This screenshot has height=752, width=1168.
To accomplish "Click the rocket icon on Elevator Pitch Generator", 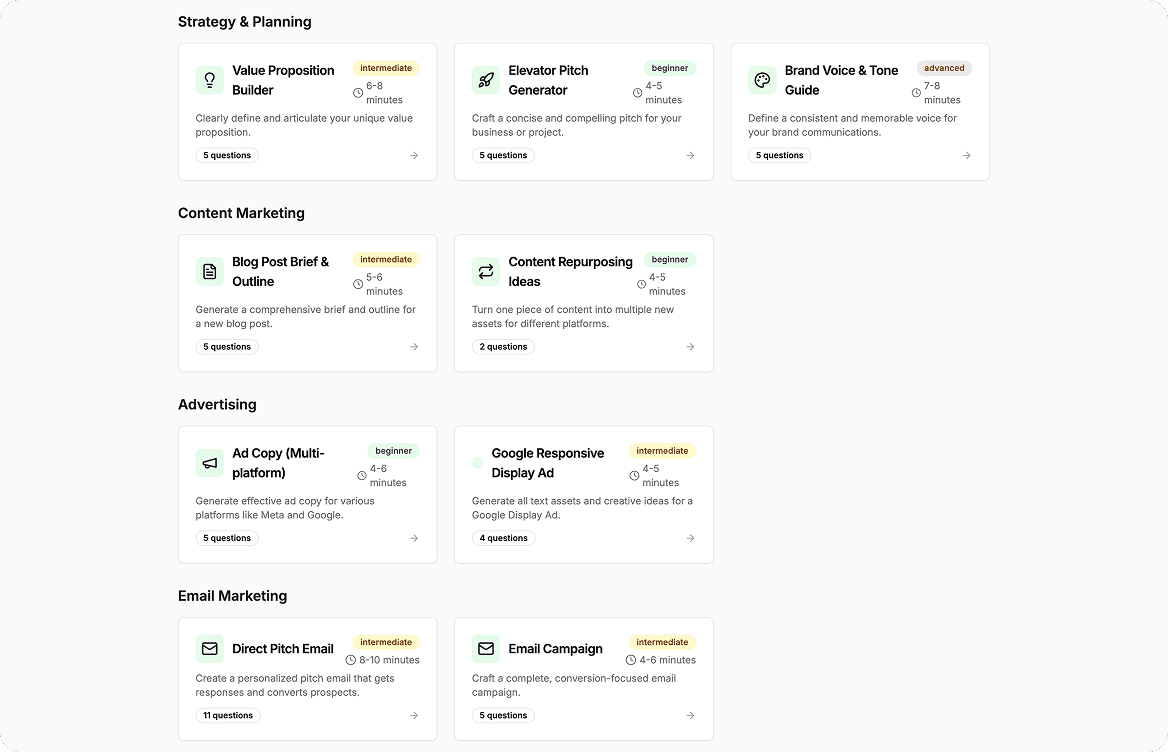I will pos(486,81).
